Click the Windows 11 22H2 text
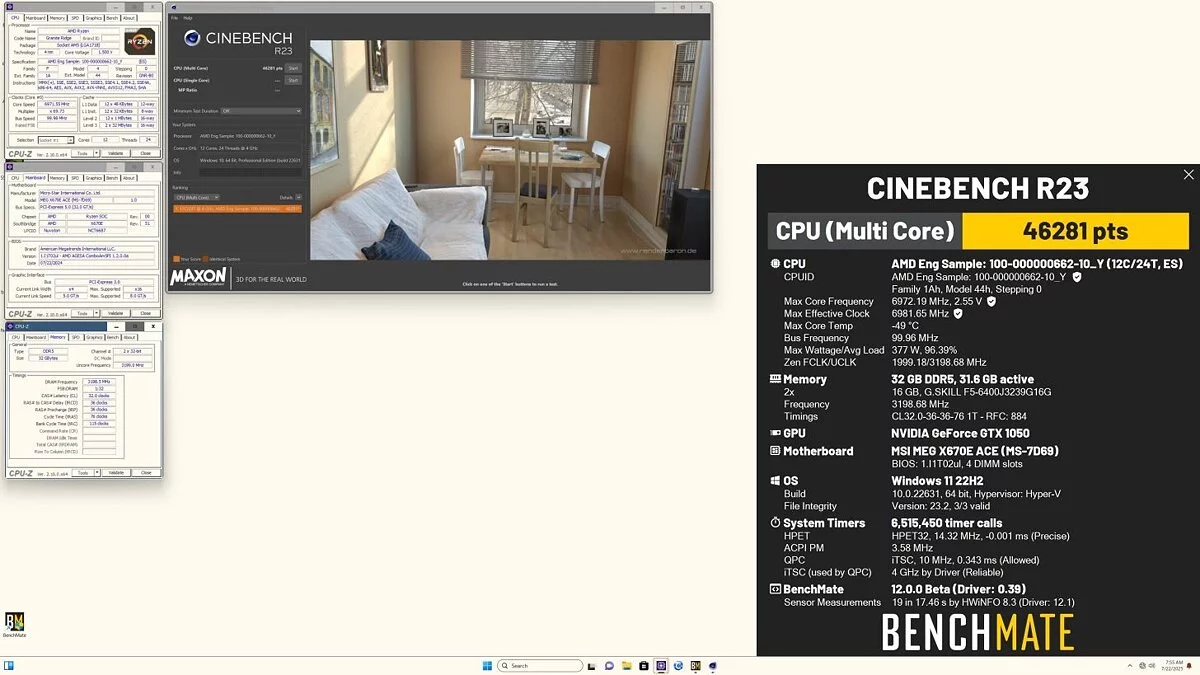Image resolution: width=1200 pixels, height=675 pixels. (x=937, y=480)
